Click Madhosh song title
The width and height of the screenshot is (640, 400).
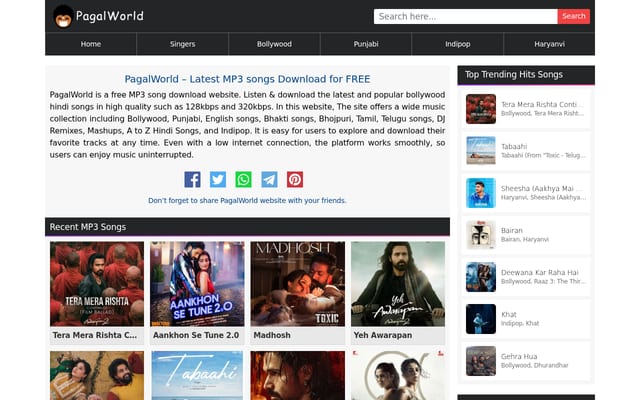coord(272,335)
